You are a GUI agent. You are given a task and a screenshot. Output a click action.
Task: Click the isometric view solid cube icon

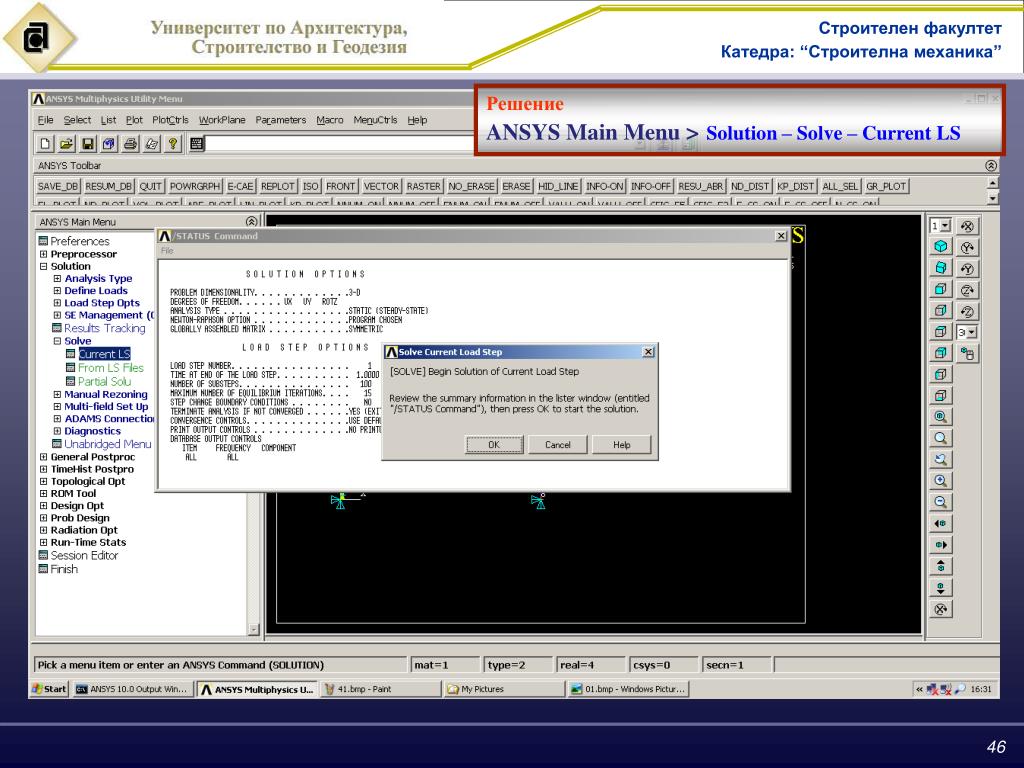pyautogui.click(x=940, y=246)
